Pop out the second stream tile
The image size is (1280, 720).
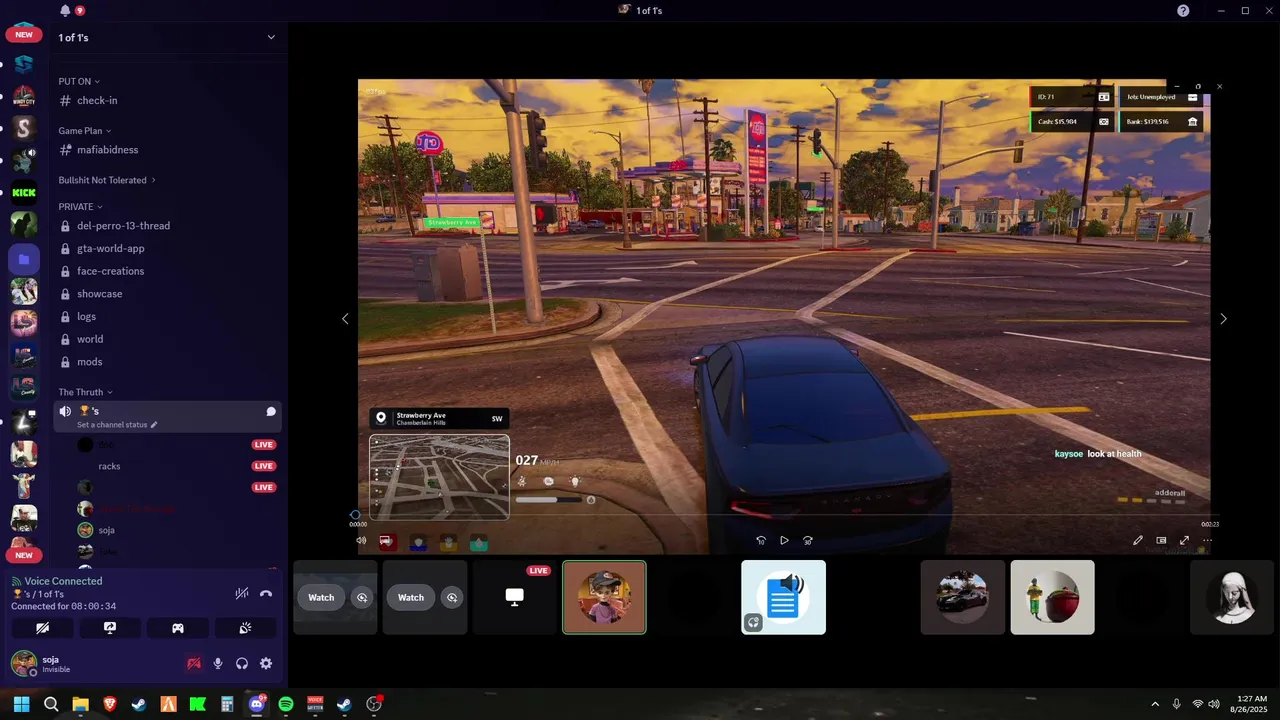[x=452, y=597]
